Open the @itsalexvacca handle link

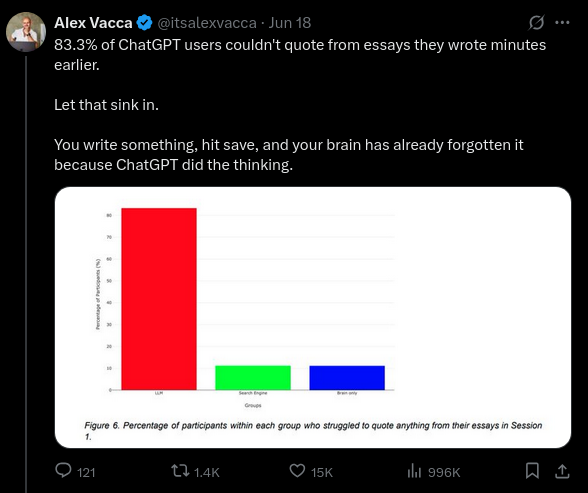click(207, 23)
